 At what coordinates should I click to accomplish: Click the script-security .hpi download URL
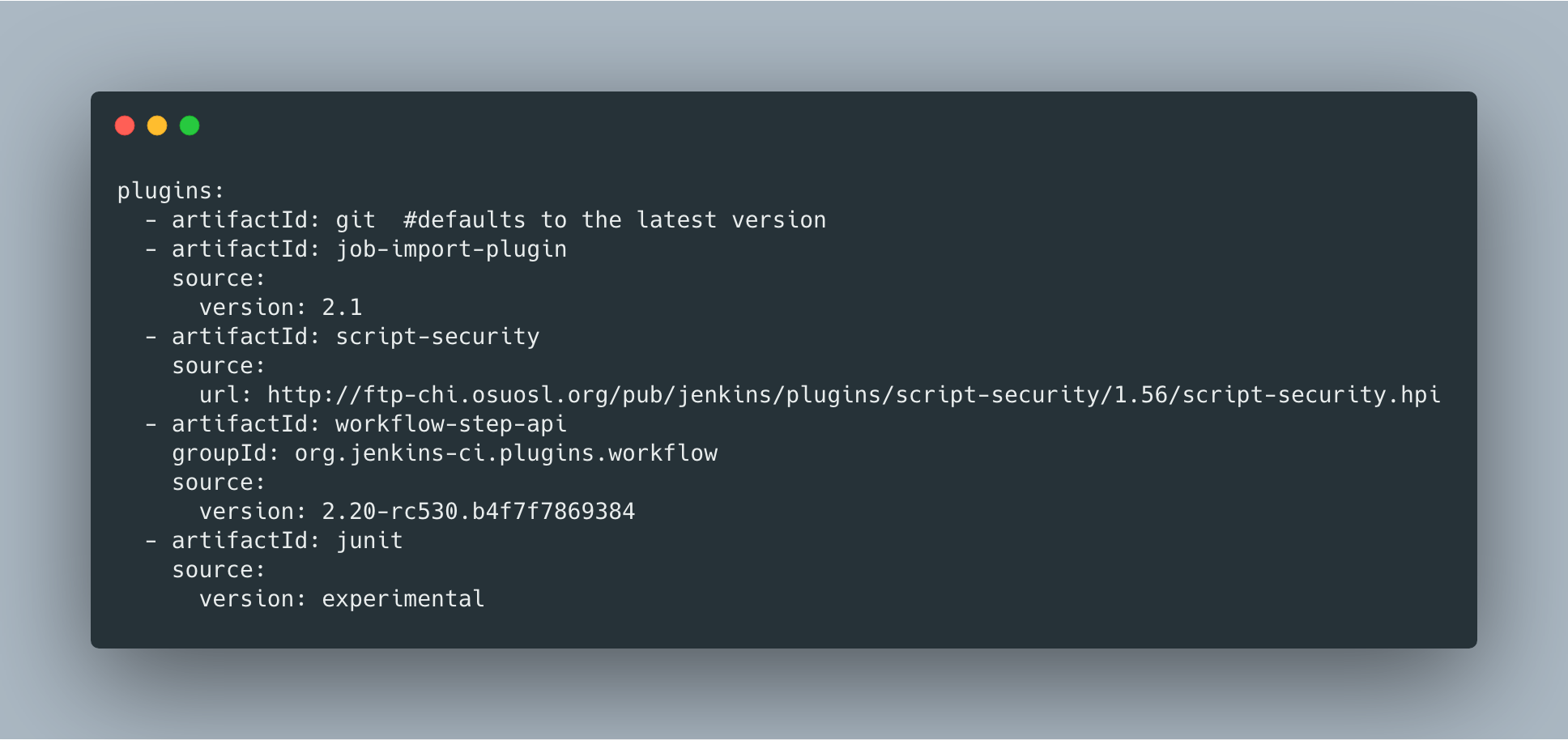click(x=854, y=395)
